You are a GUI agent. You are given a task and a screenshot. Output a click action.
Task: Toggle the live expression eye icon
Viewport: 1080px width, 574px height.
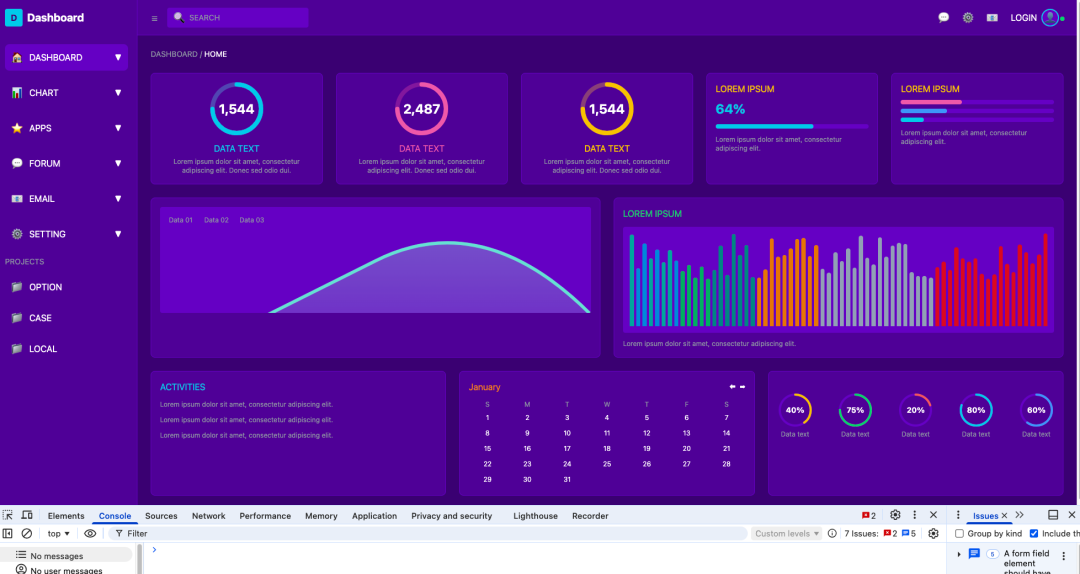90,534
